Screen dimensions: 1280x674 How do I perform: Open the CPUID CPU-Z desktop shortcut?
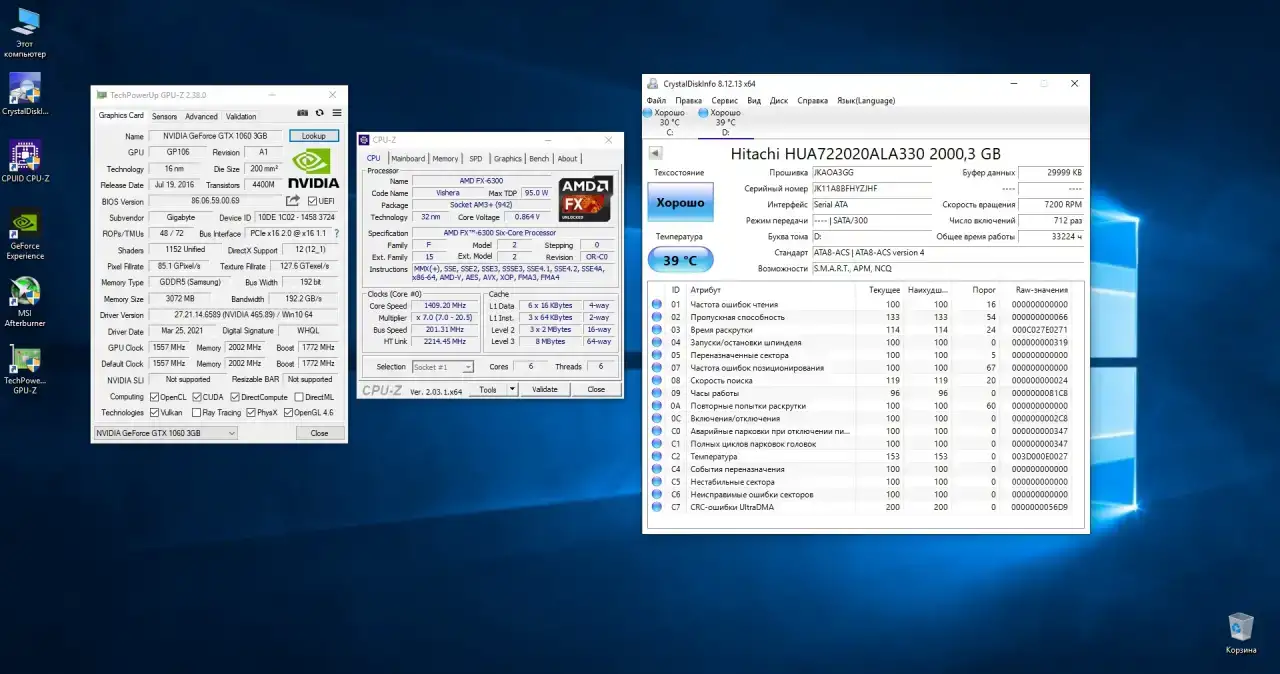click(x=25, y=161)
